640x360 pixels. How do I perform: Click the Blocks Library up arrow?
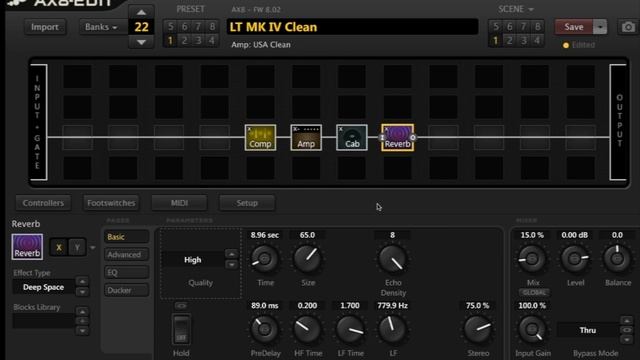click(82, 311)
